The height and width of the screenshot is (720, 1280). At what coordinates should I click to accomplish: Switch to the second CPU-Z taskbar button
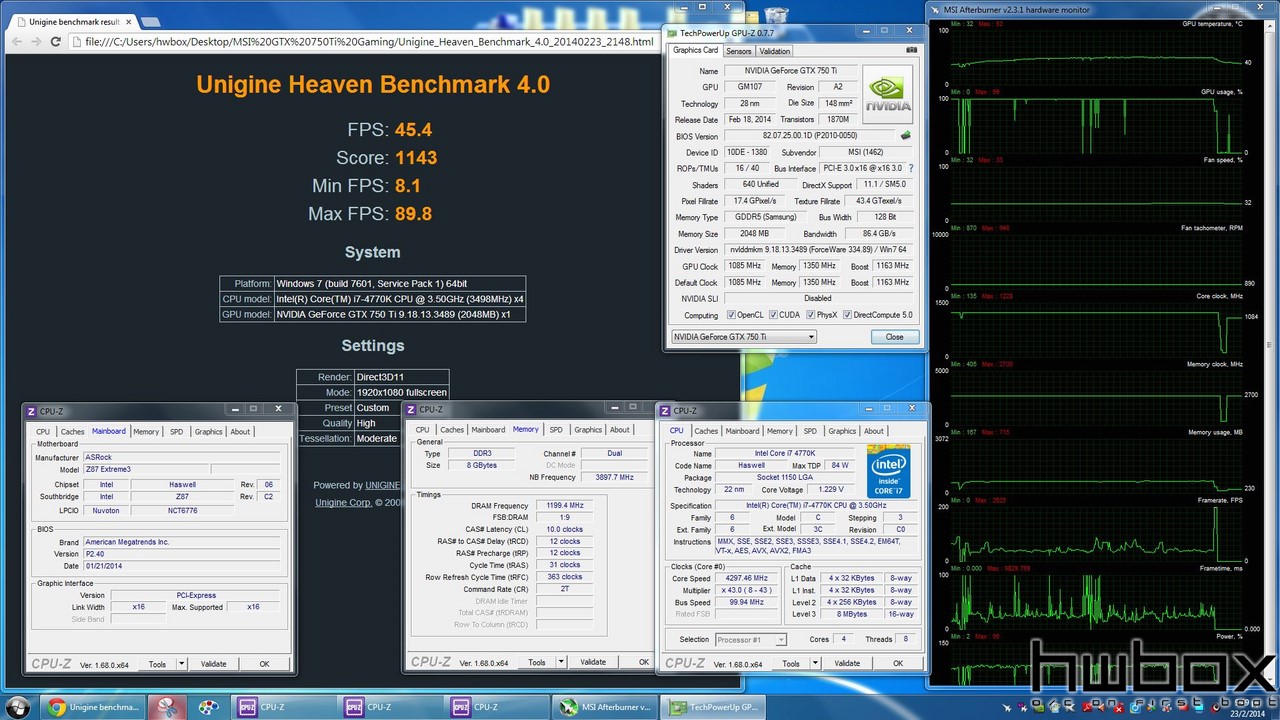tap(390, 707)
